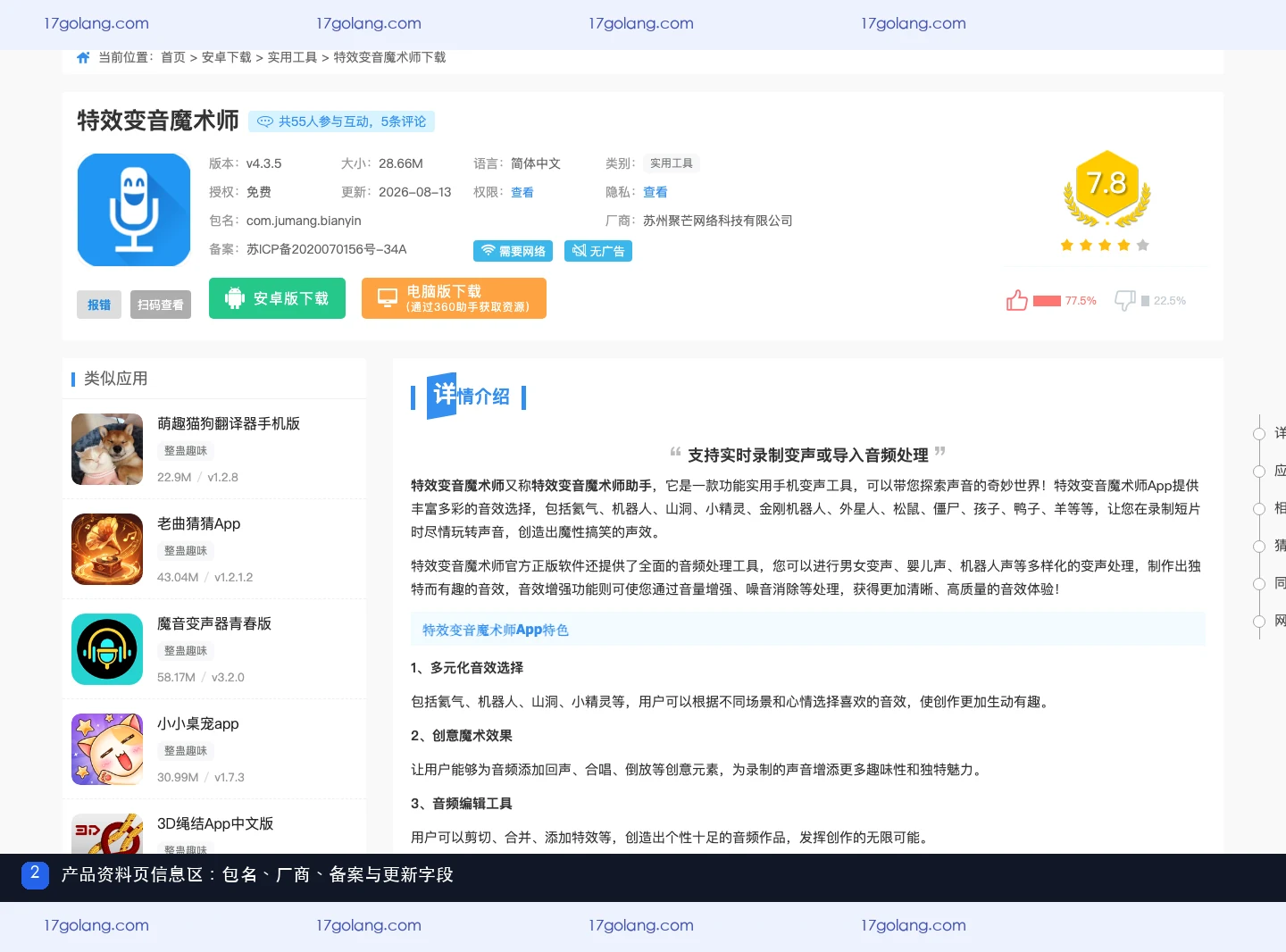Screen dimensions: 1286x952
Task: Click the 类似应用 sidebar heading
Action: (116, 379)
